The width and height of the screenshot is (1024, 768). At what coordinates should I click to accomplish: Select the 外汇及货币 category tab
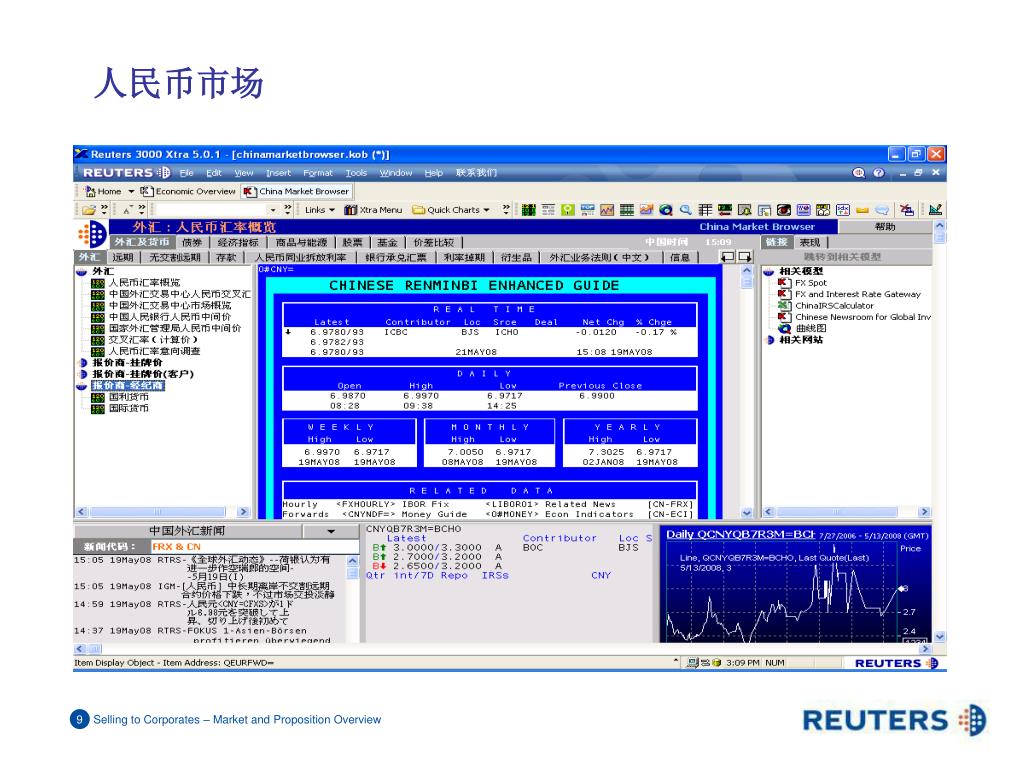pos(142,242)
